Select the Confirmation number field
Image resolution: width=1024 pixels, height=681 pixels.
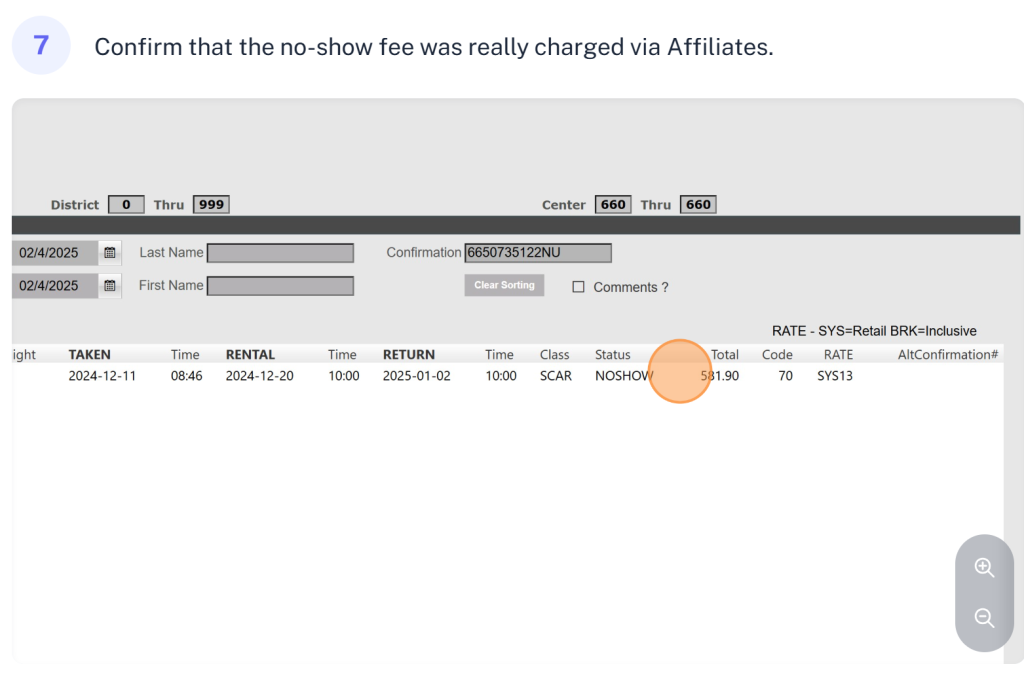538,253
